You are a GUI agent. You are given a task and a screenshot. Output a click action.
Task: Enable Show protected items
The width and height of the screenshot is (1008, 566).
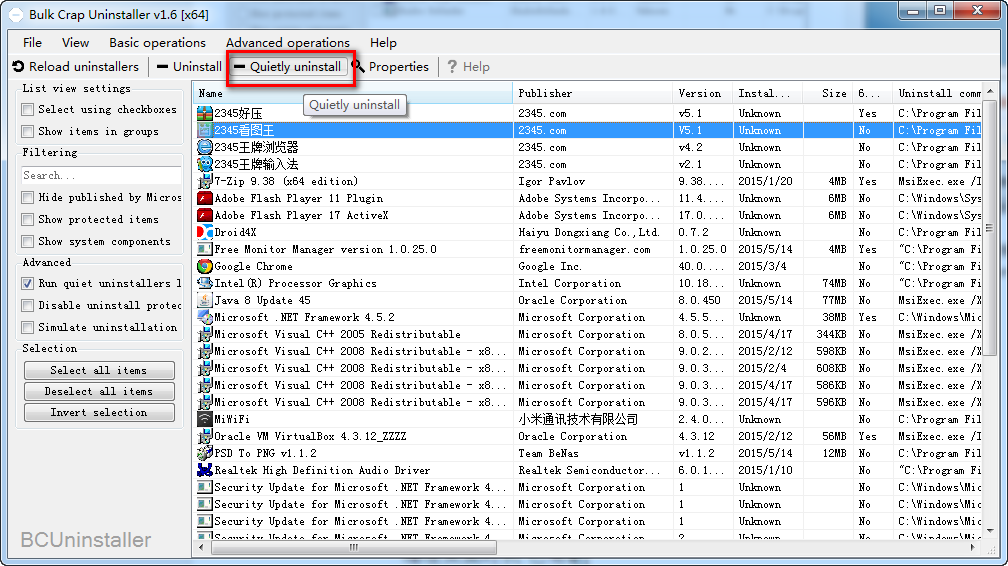click(28, 220)
